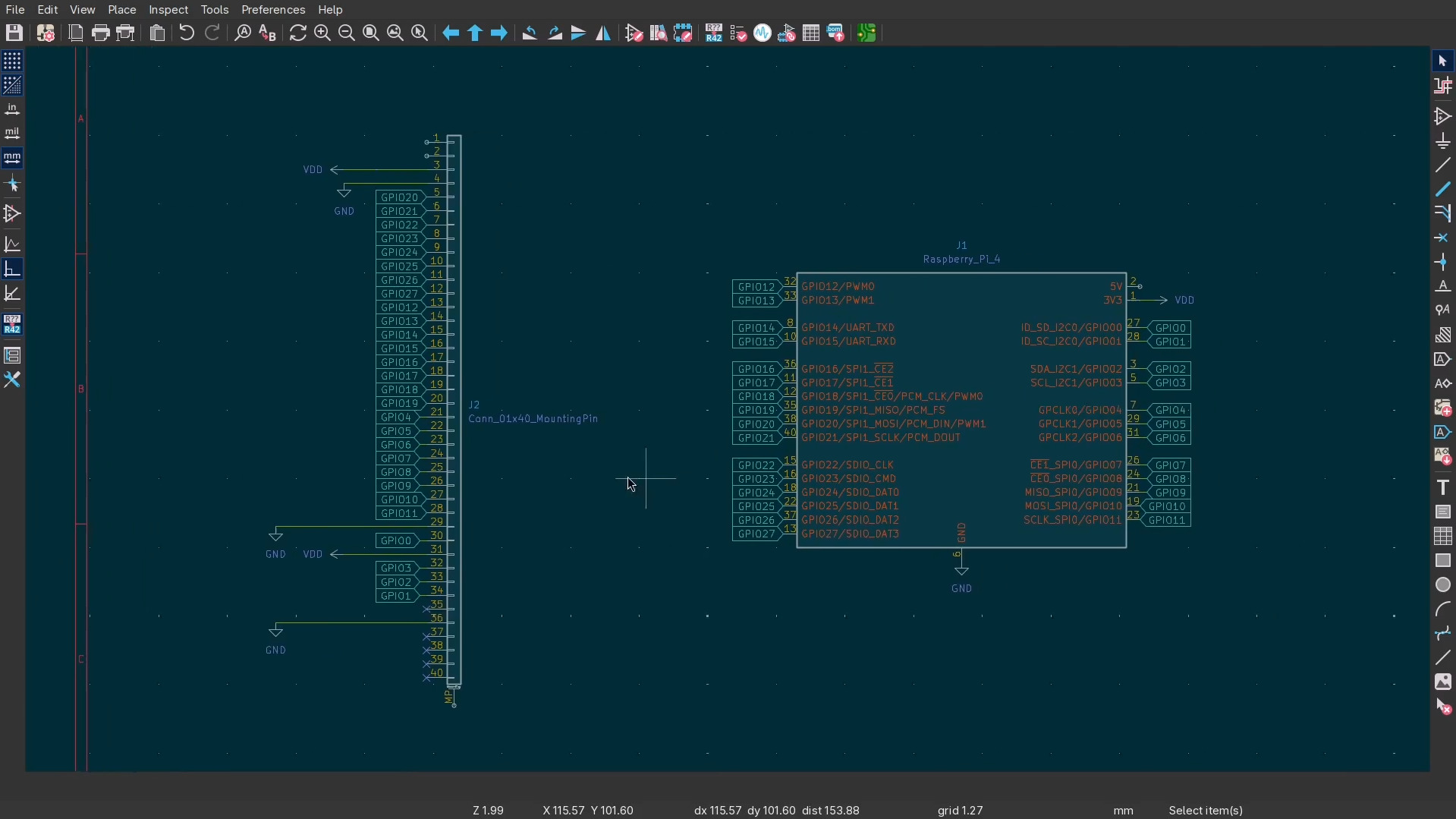Switch units to inches
The image size is (1456, 819).
tap(12, 110)
